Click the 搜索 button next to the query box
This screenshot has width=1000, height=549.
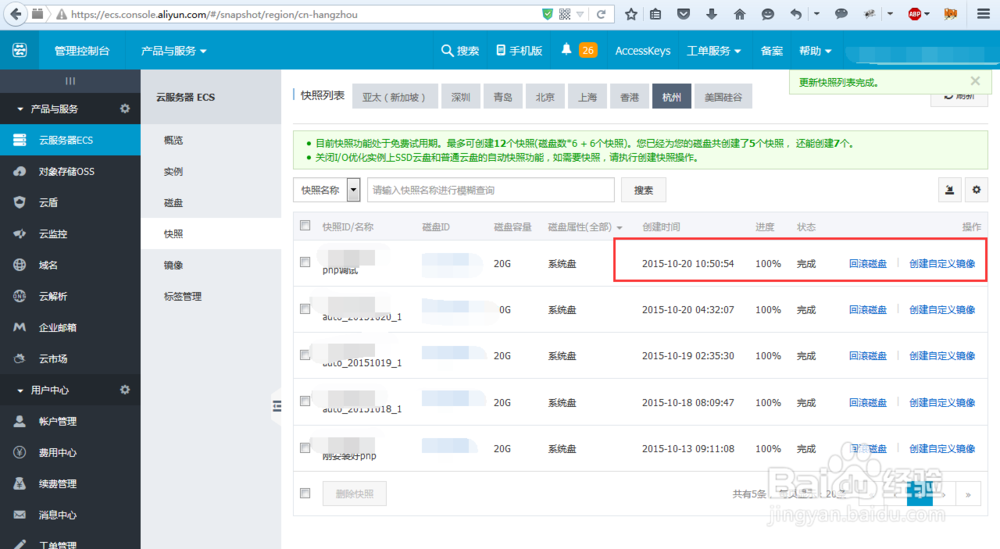click(x=643, y=190)
